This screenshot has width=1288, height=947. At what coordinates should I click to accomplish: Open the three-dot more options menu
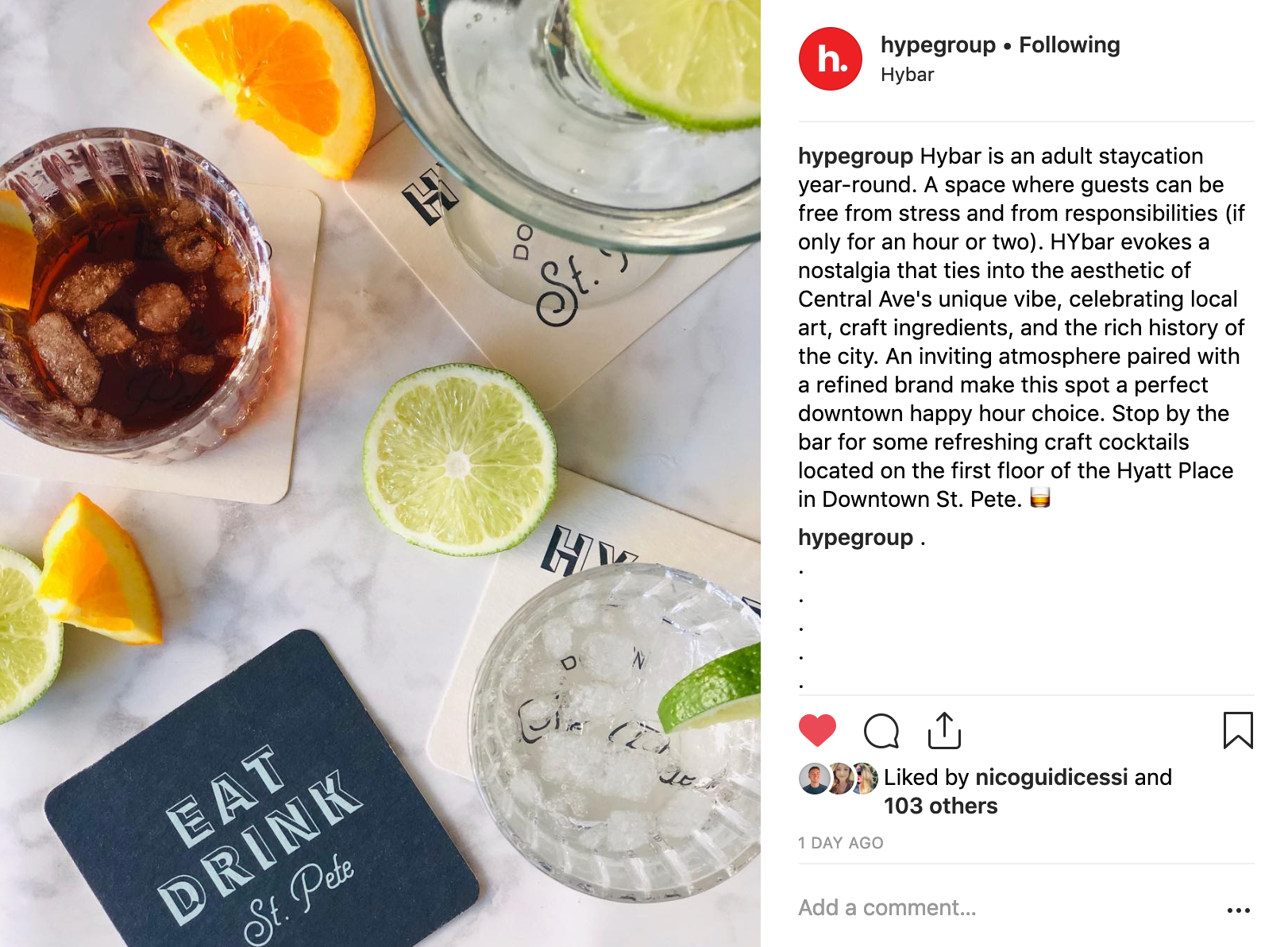point(1238,910)
